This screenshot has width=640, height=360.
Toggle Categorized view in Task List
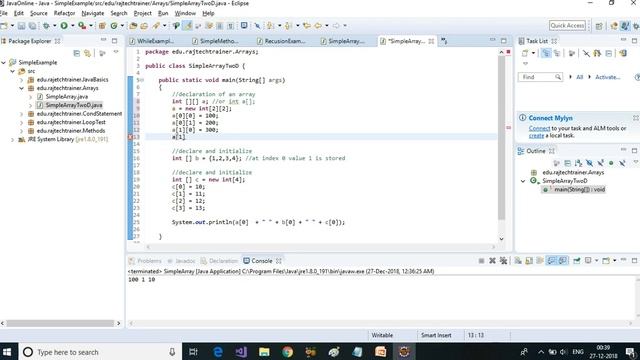pos(546,53)
